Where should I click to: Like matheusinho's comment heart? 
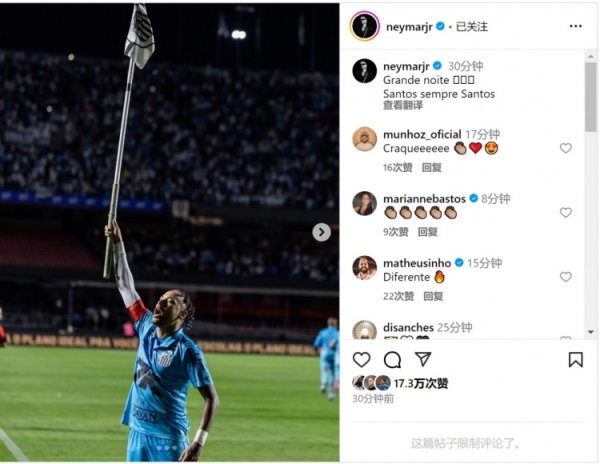(x=566, y=277)
